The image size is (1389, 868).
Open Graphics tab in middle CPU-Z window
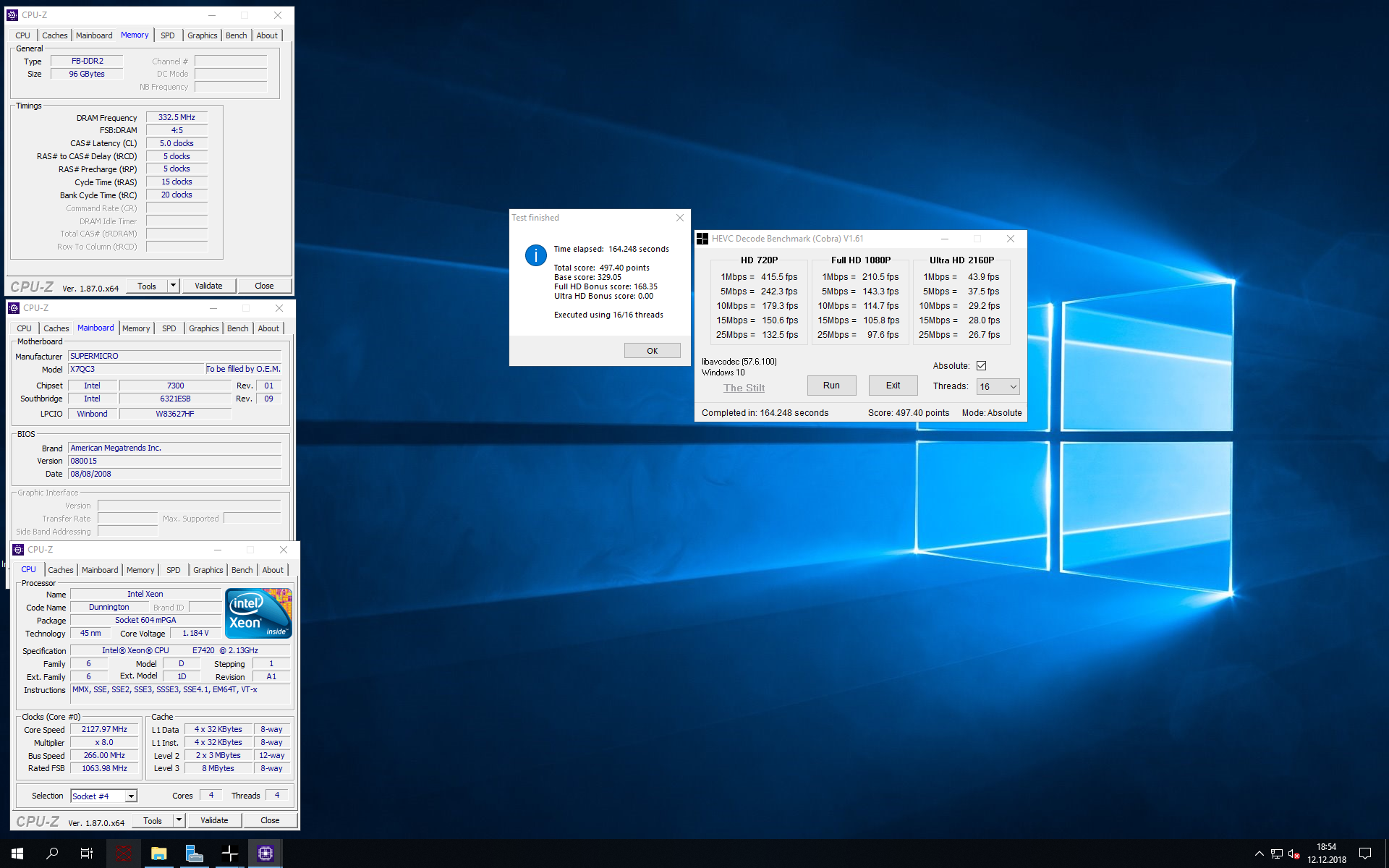(204, 328)
